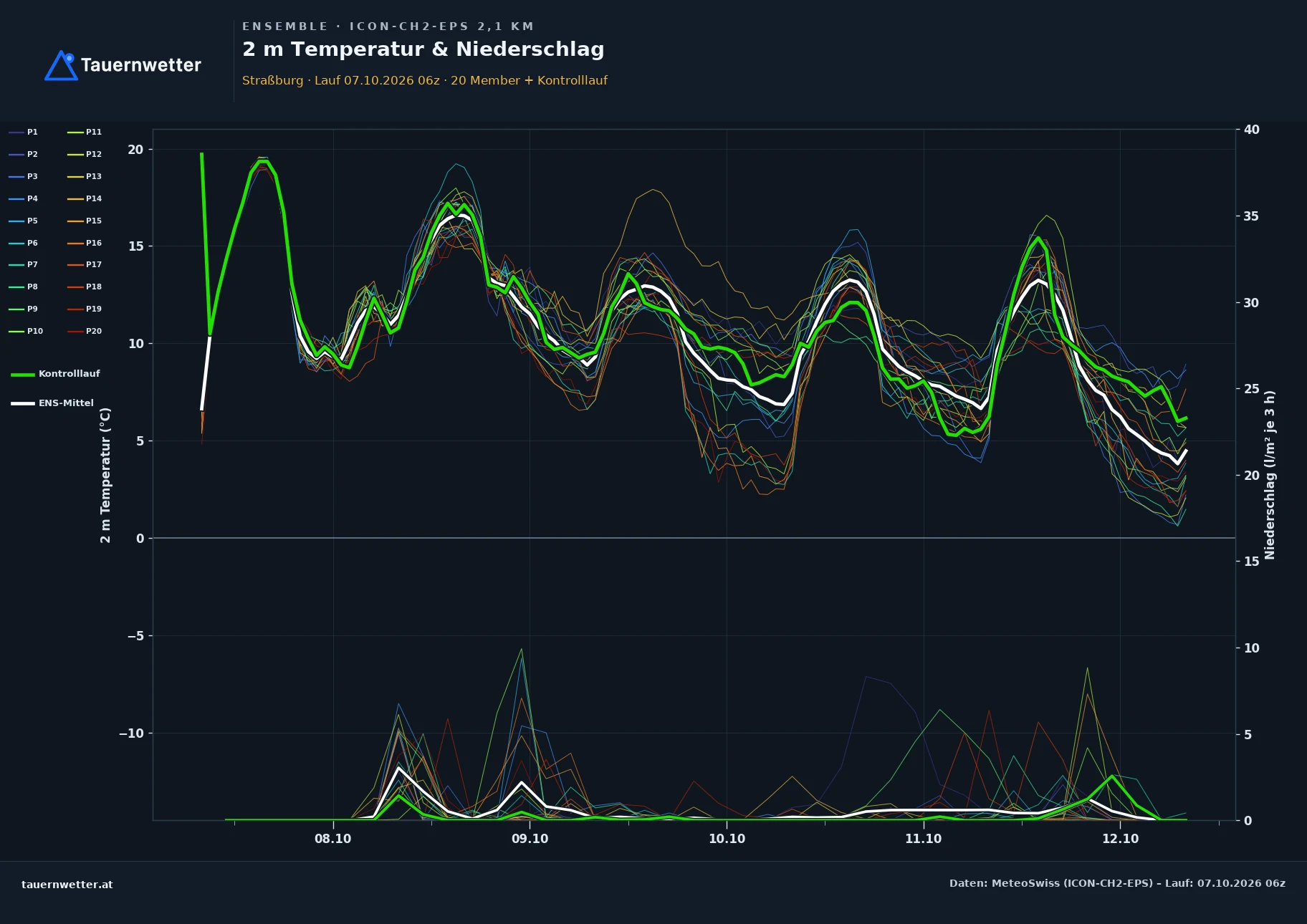The height and width of the screenshot is (924, 1307).
Task: Select the P5 legend entry
Action: click(x=24, y=221)
